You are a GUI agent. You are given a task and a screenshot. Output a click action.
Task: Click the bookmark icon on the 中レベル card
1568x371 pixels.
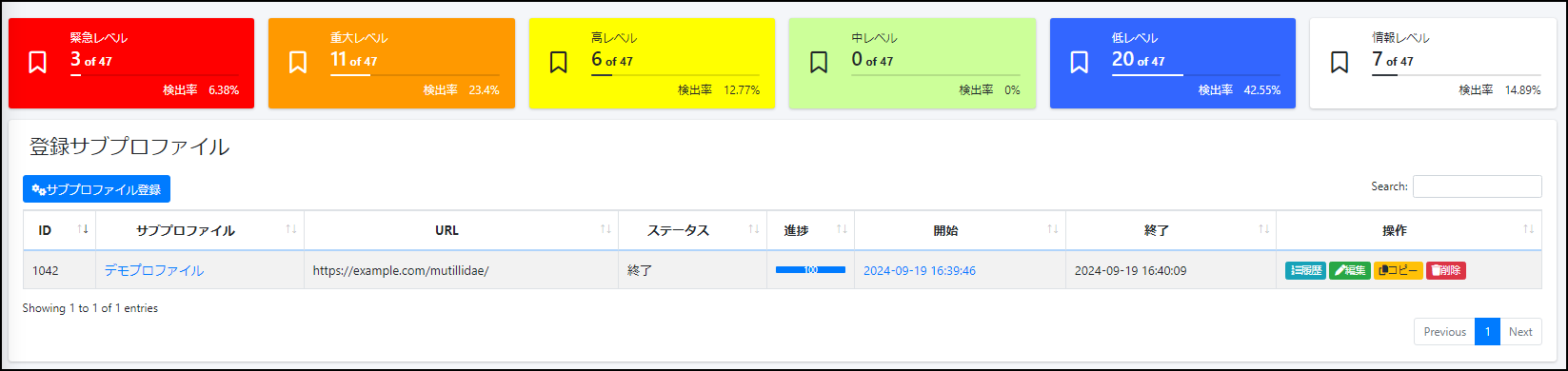coord(819,63)
